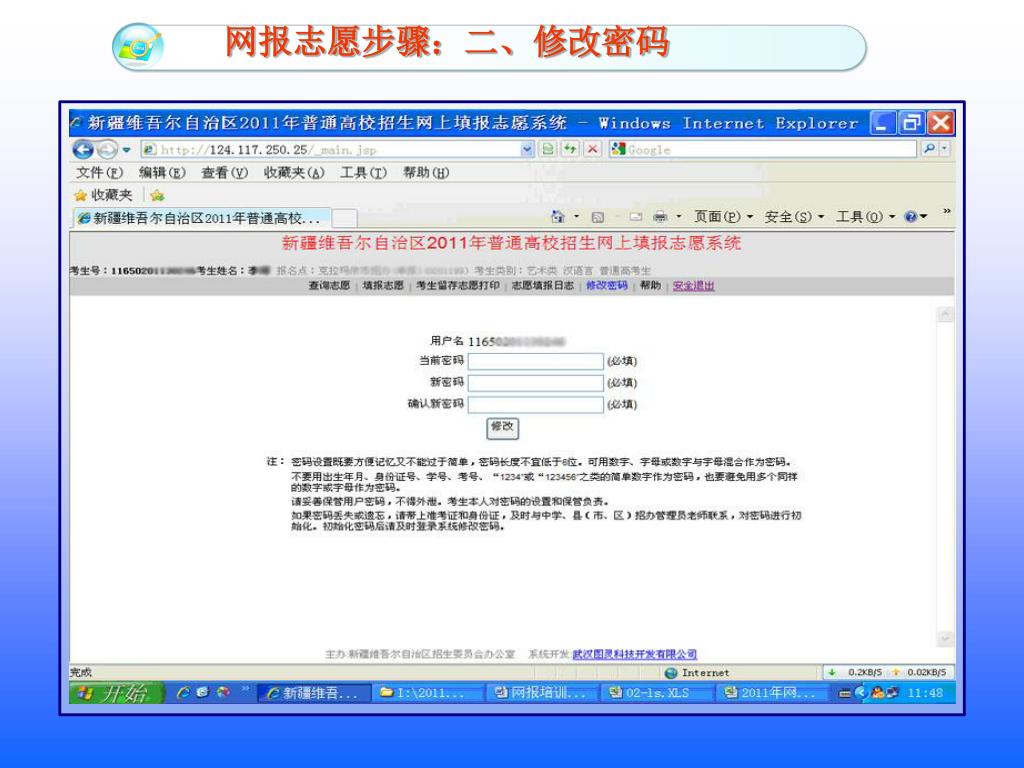This screenshot has width=1024, height=768.
Task: Click the download speed 0.2KB/S indicator
Action: pyautogui.click(x=856, y=672)
